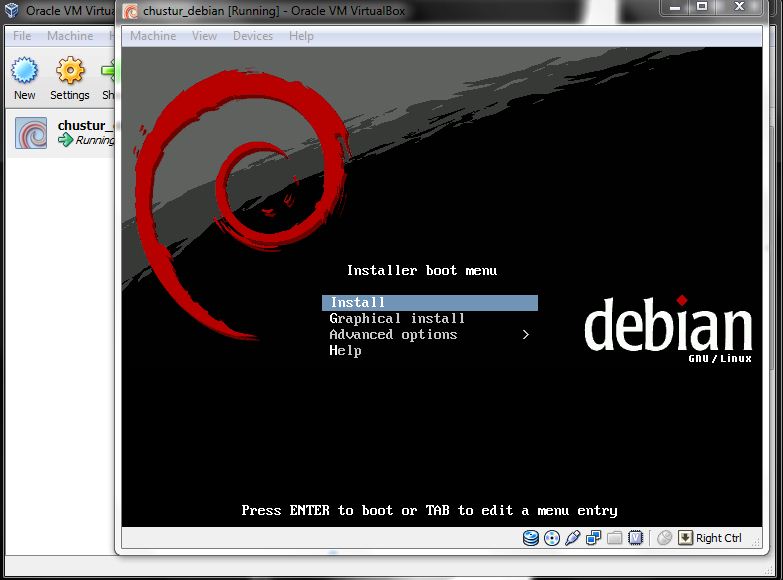This screenshot has width=783, height=580.
Task: Maximize the chustur_debian VM window
Action: [702, 7]
